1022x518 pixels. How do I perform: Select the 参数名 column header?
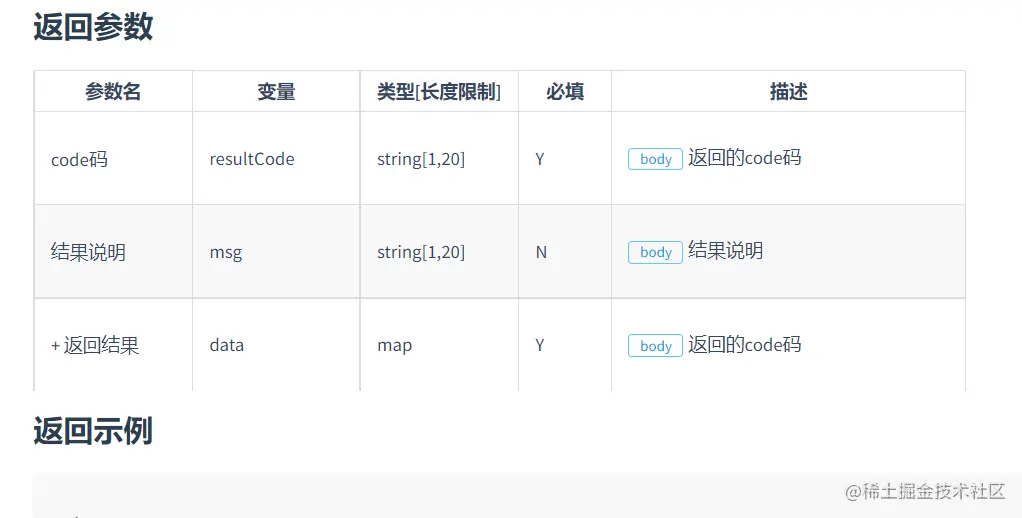(113, 92)
